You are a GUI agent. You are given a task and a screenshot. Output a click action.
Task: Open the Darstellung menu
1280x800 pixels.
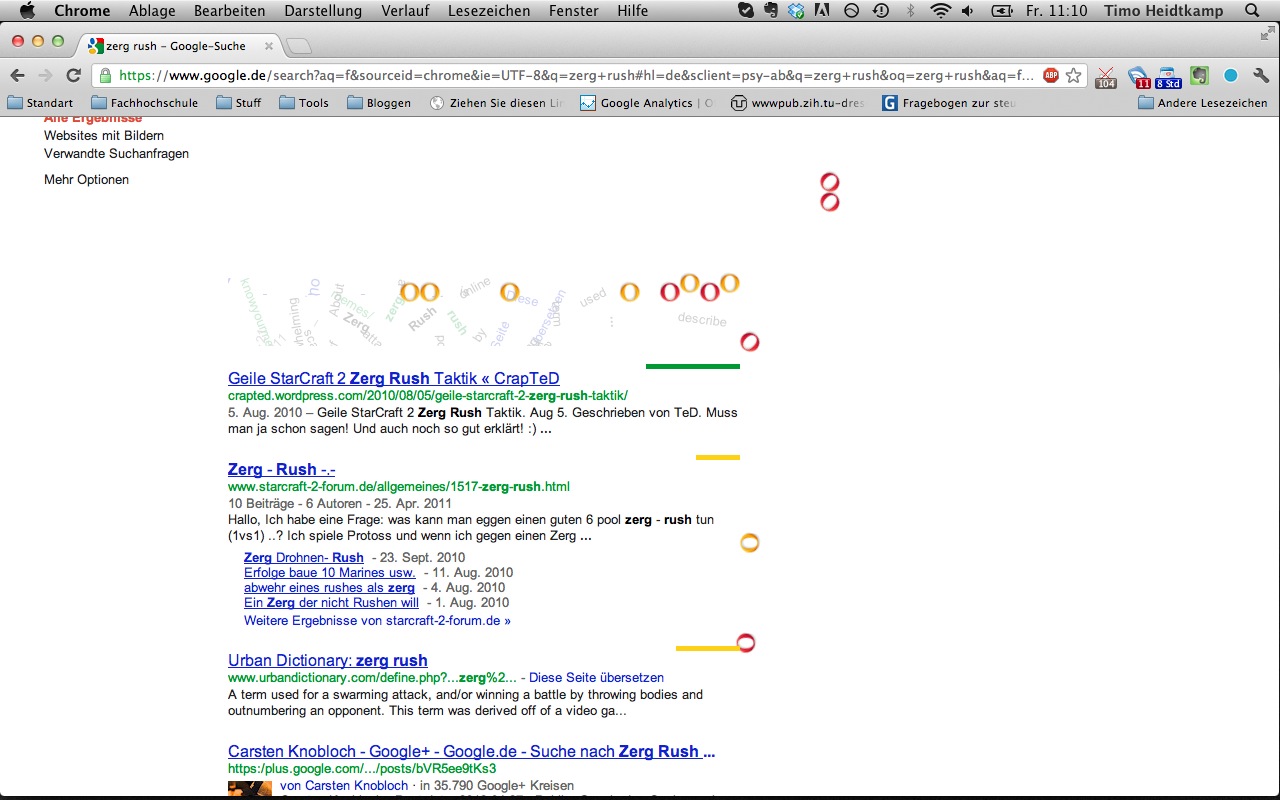click(x=323, y=11)
